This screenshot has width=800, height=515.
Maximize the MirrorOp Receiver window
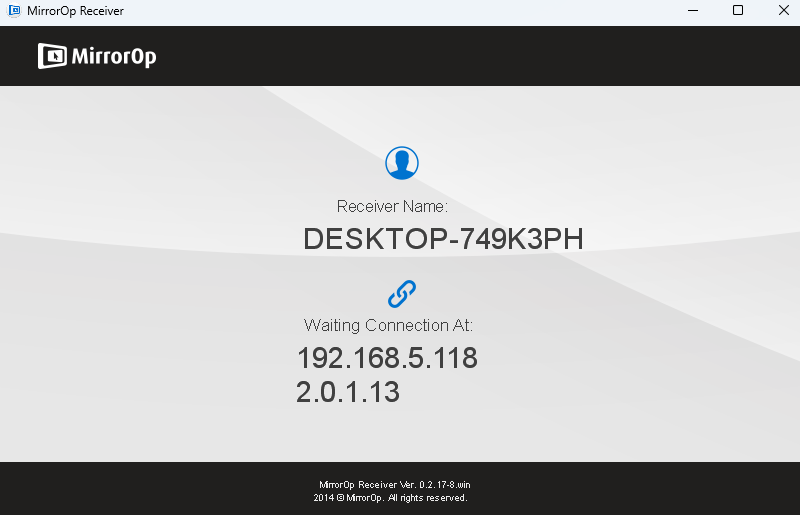click(738, 10)
